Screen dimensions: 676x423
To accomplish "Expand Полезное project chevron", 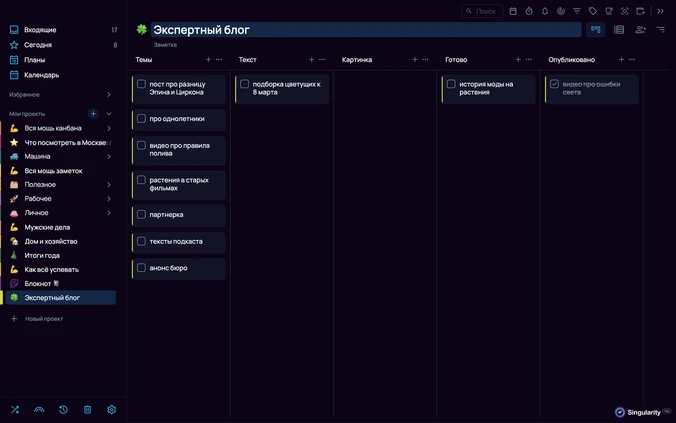I will click(x=109, y=185).
